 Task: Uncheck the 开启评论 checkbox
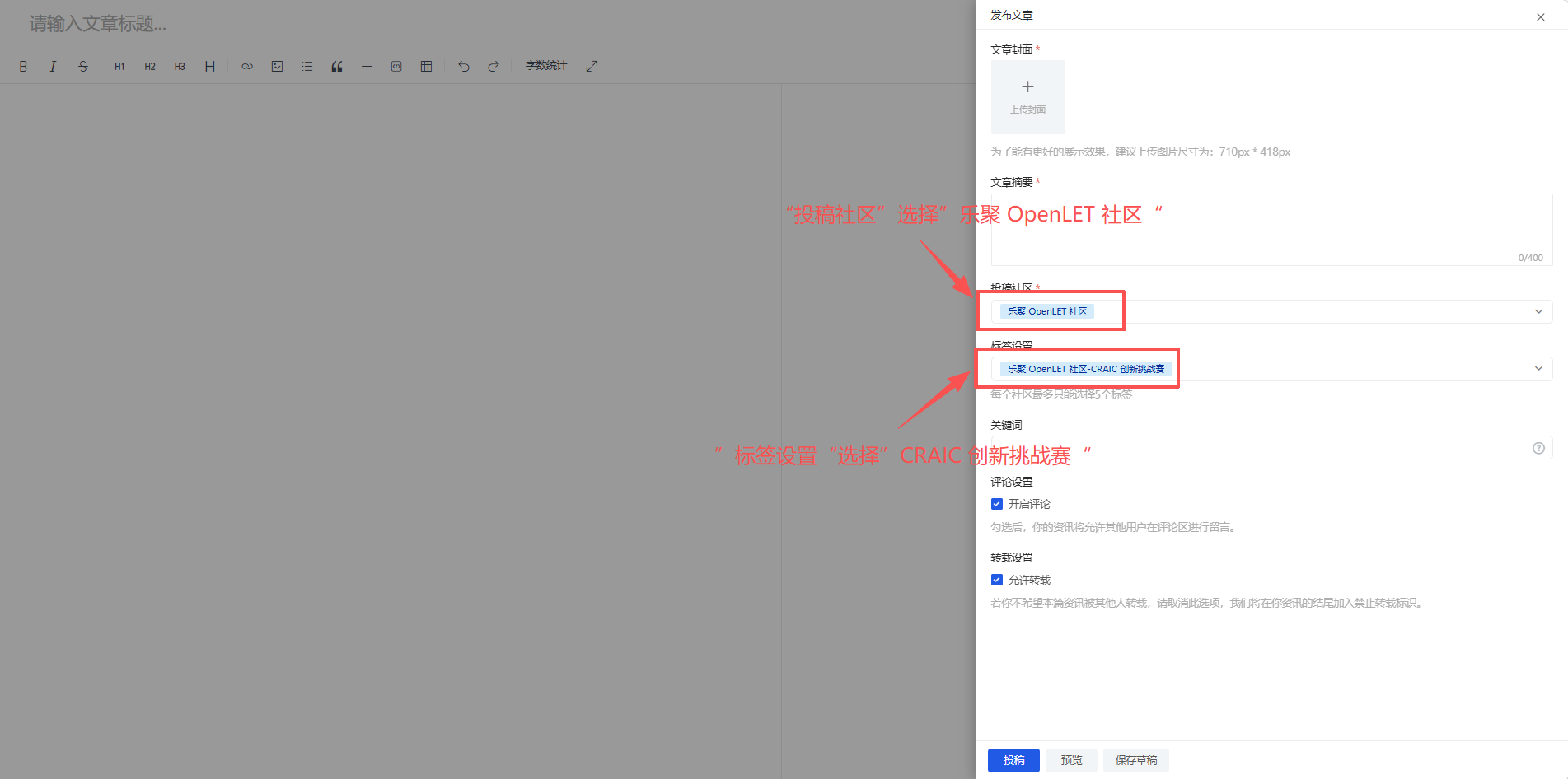[x=997, y=504]
